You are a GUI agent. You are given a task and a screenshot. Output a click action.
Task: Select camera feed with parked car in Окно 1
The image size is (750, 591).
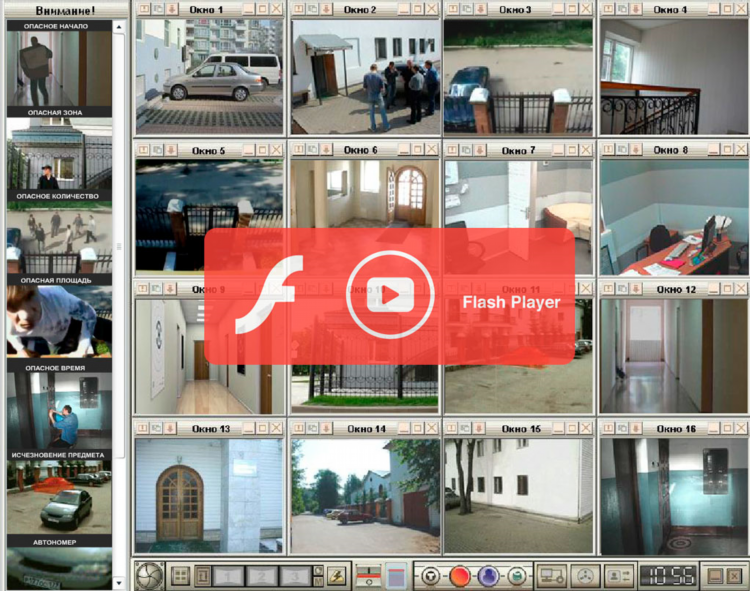click(x=210, y=77)
